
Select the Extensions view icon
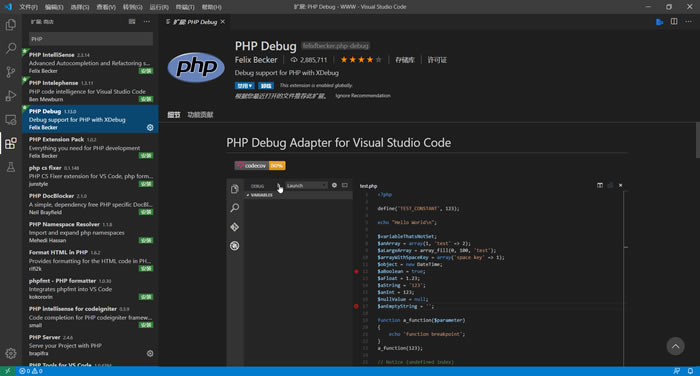pos(11,143)
